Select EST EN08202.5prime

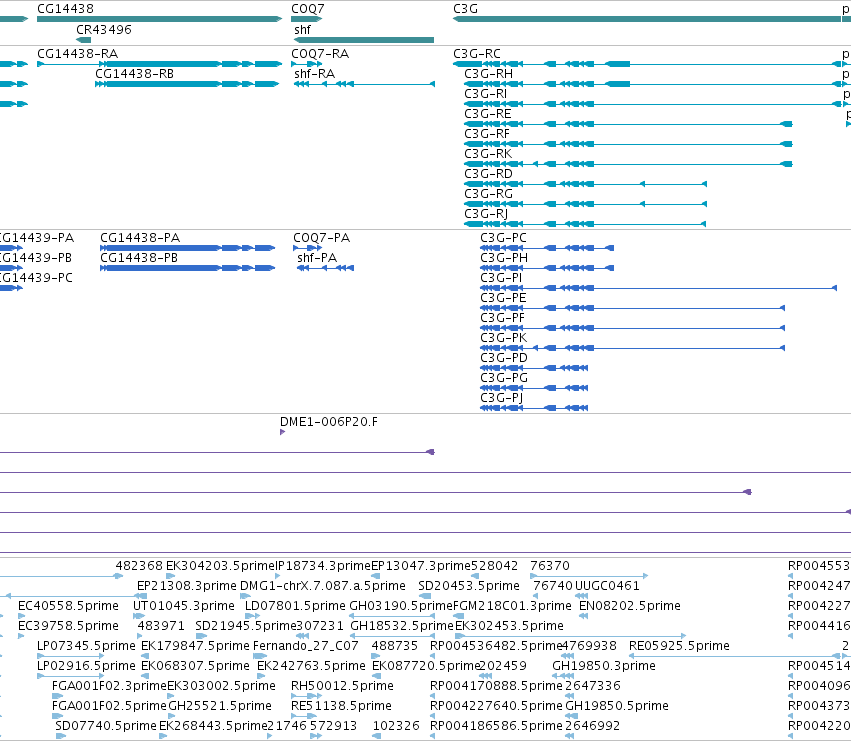click(630, 606)
